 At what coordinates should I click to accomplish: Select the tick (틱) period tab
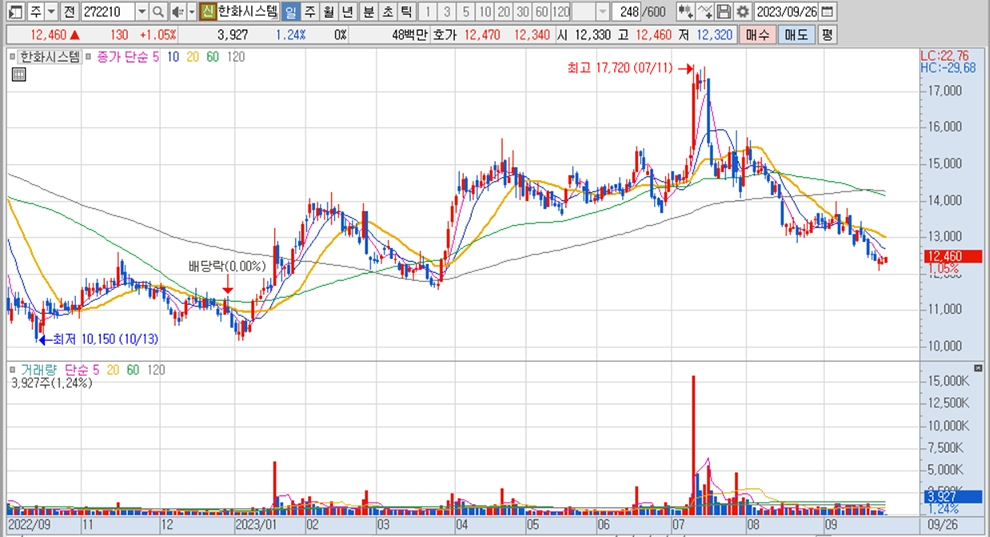405,12
